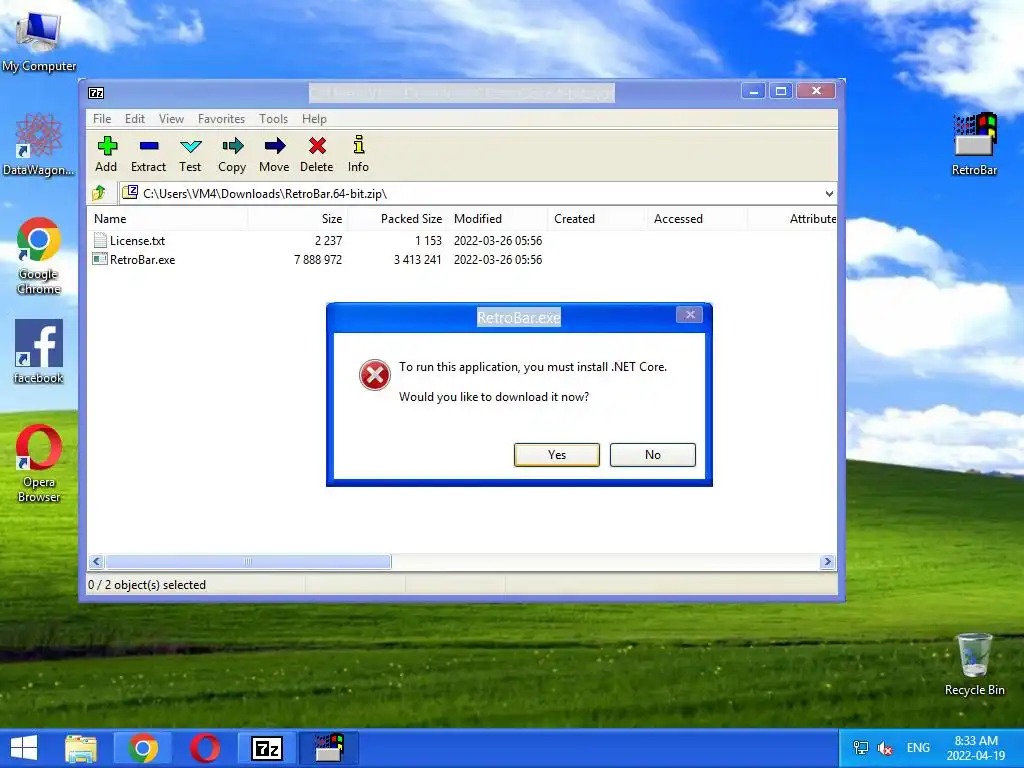Expand the address path dropdown

pos(829,193)
